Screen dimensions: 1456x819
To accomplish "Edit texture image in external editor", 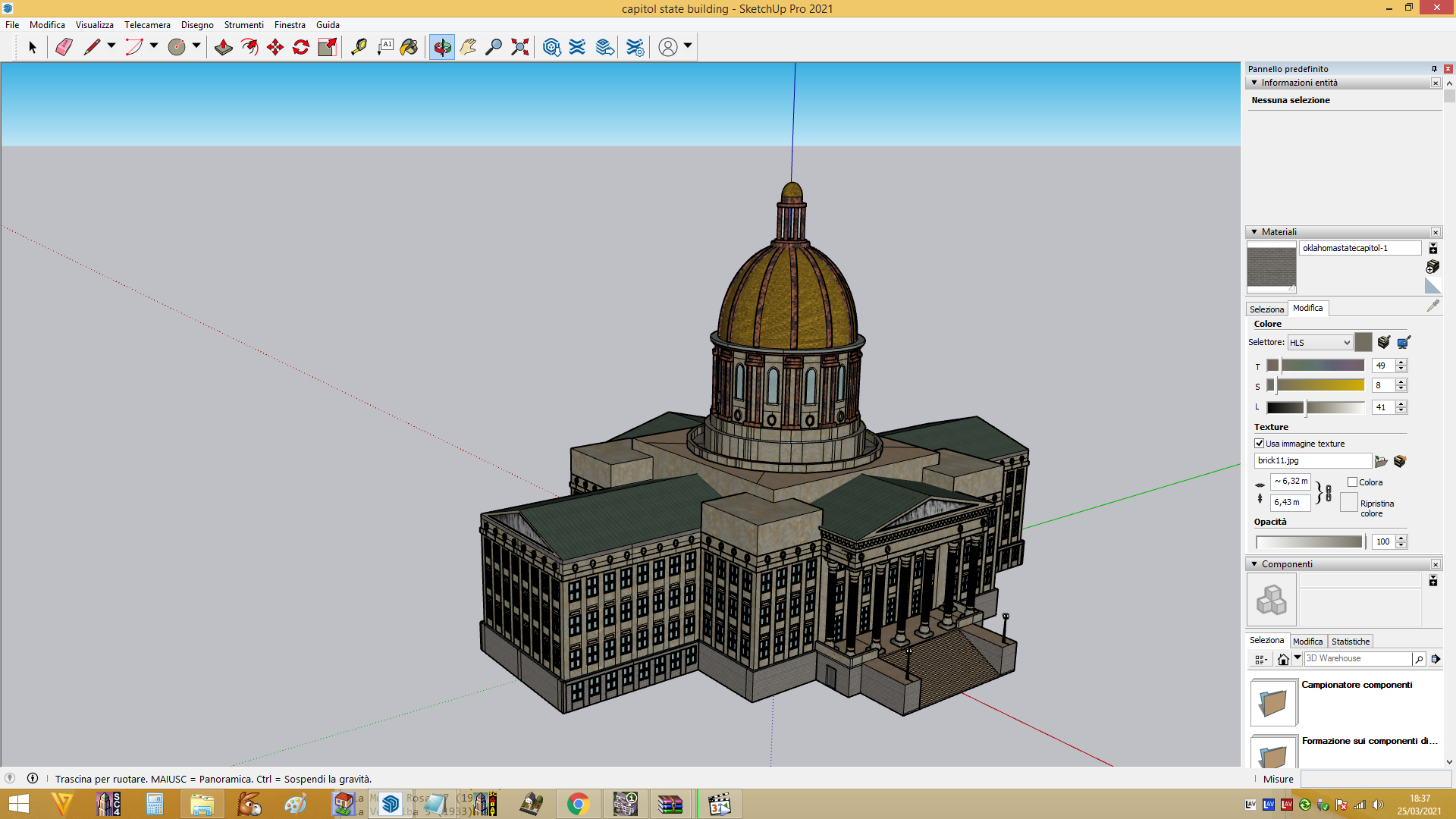I will click(x=1400, y=461).
